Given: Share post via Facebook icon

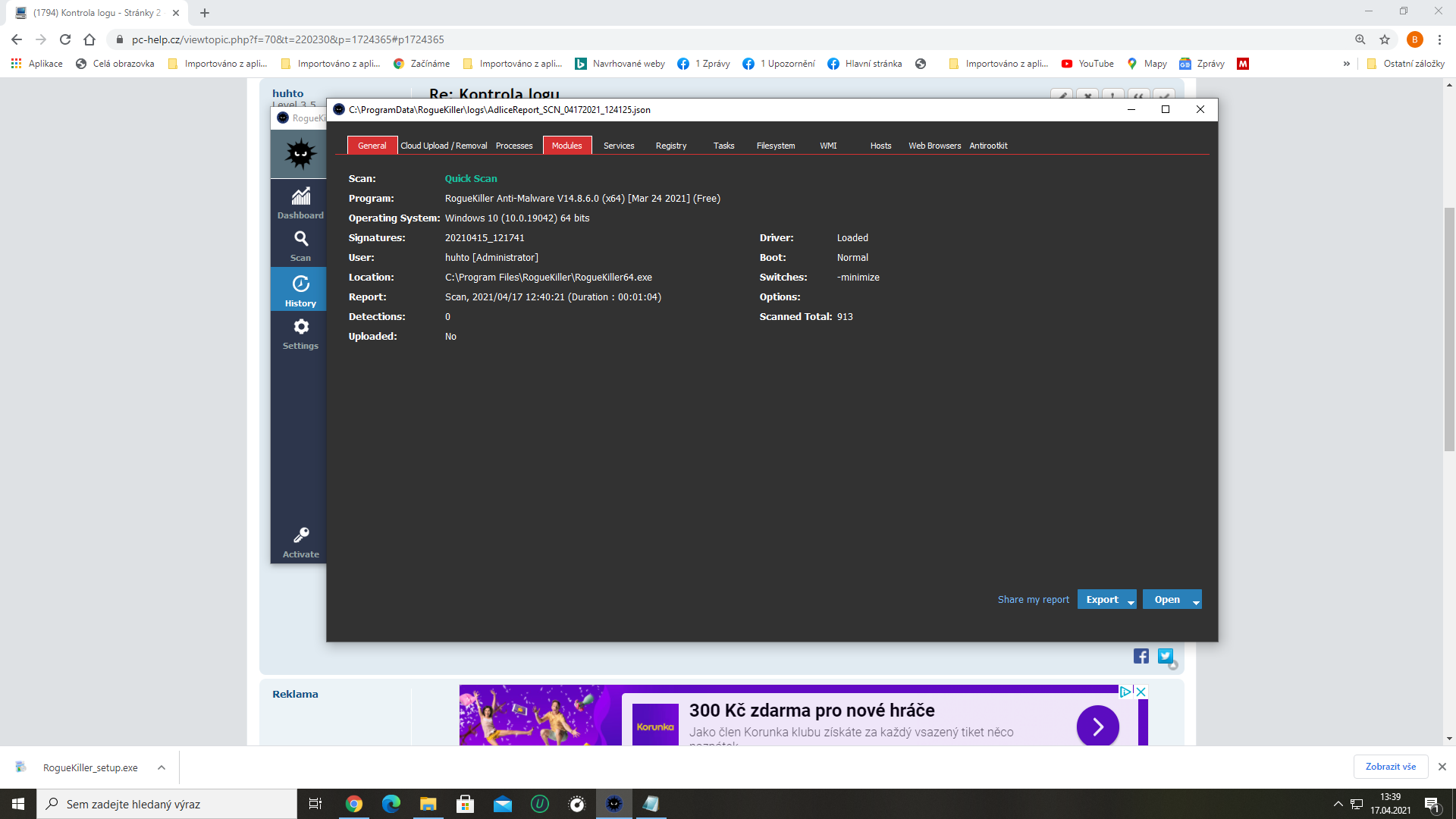Looking at the screenshot, I should click(x=1141, y=656).
